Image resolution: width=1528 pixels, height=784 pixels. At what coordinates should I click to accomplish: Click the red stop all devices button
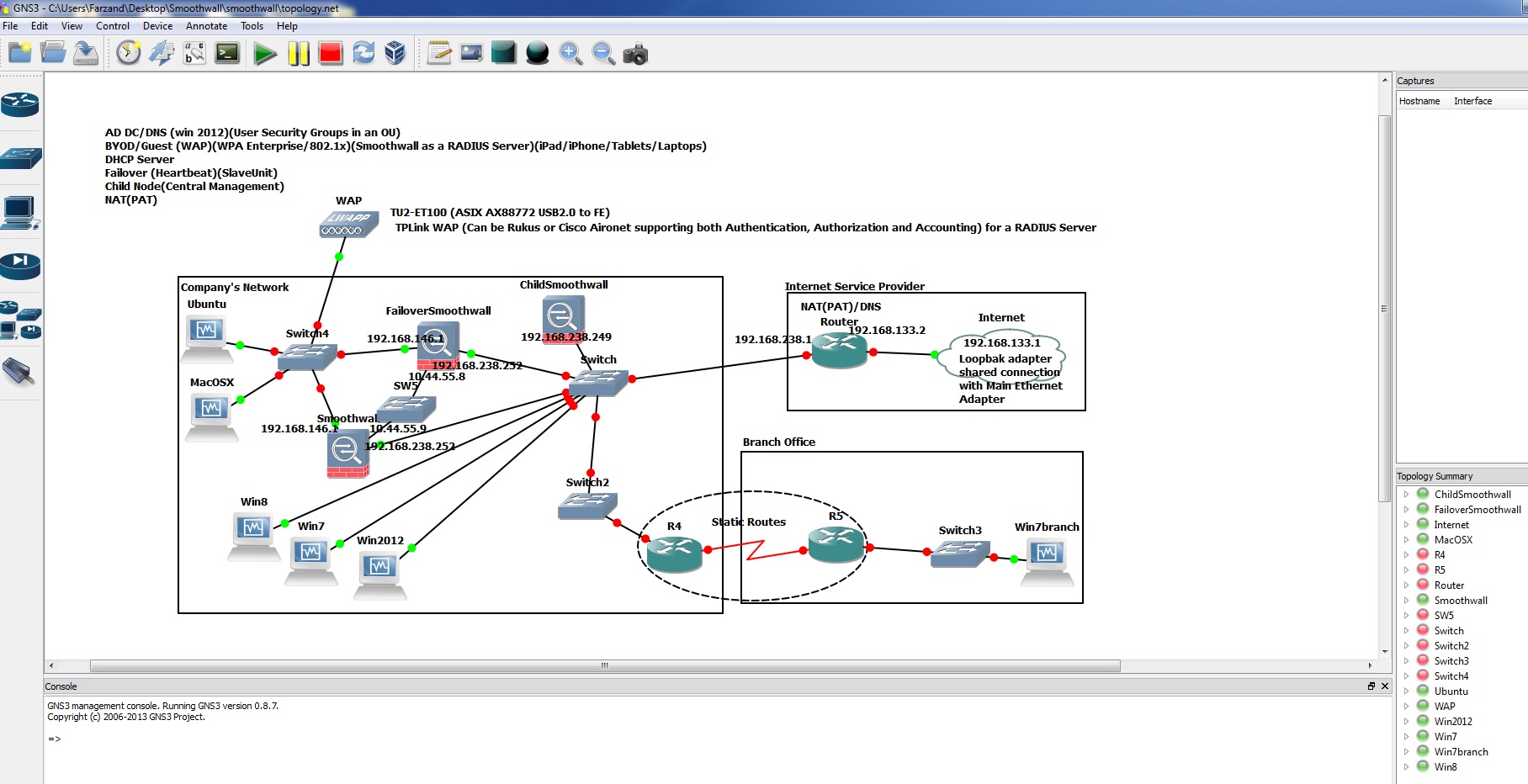point(331,55)
